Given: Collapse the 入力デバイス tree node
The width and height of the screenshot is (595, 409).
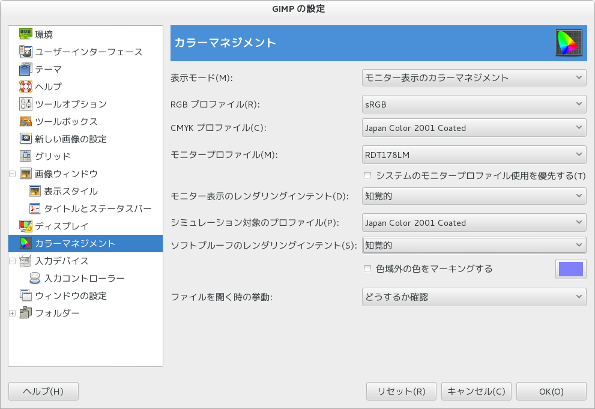Looking at the screenshot, I should coord(13,261).
